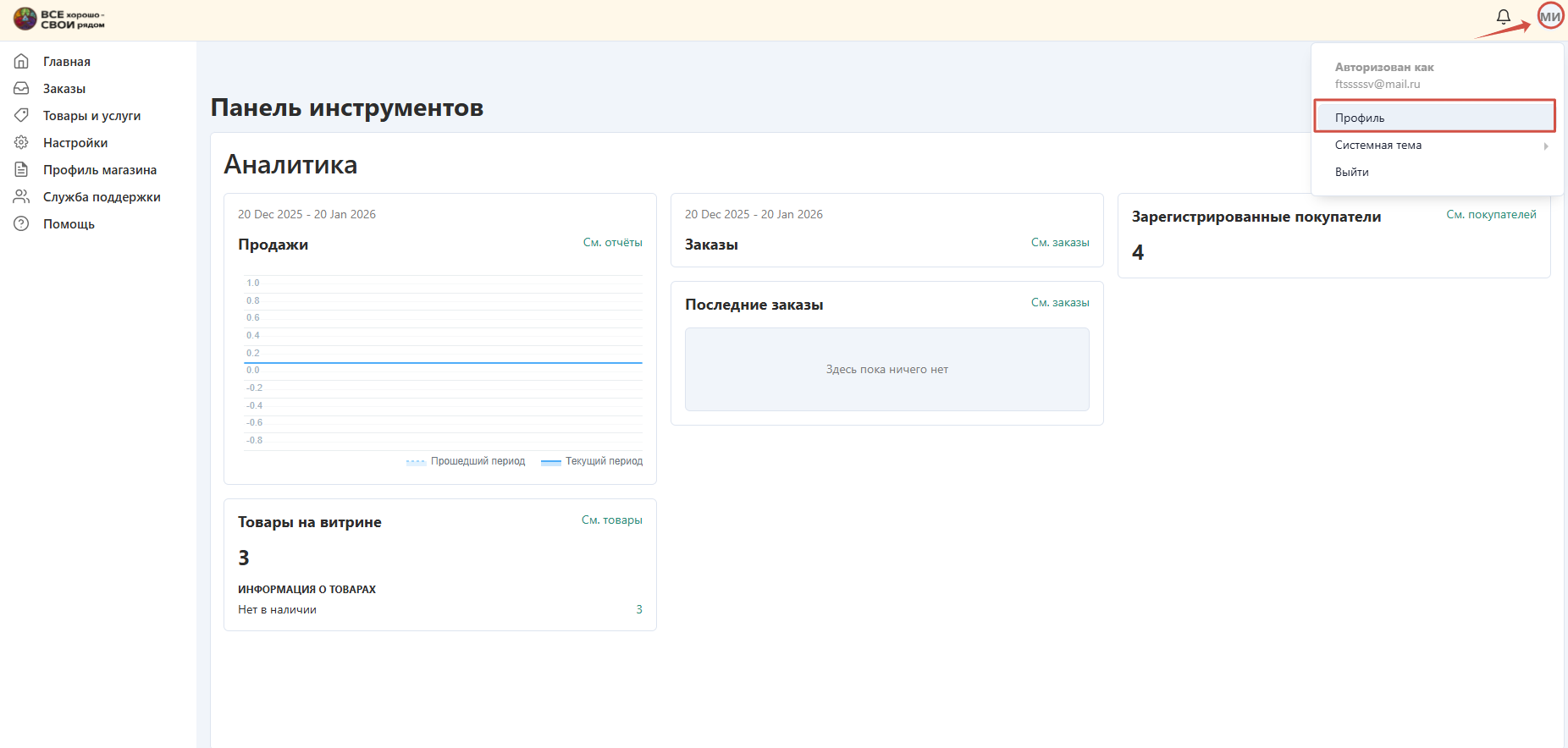Screen dimensions: 1568x748
Task: Click the МИ user avatar
Action: tap(1550, 16)
